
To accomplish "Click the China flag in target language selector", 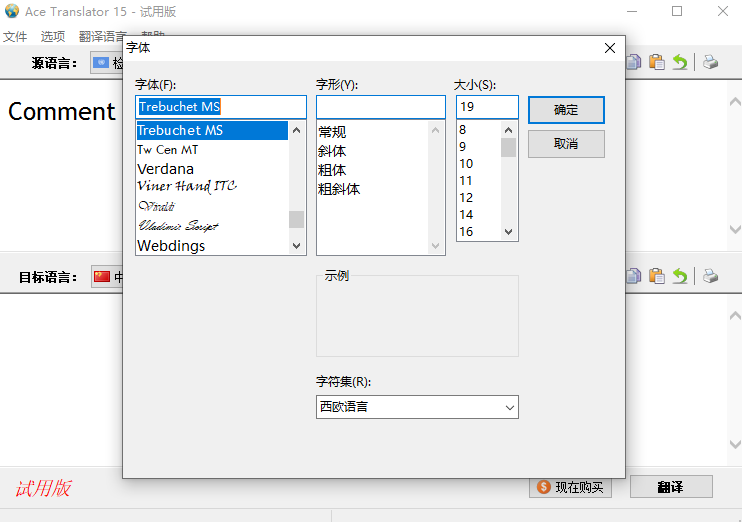I will 102,276.
